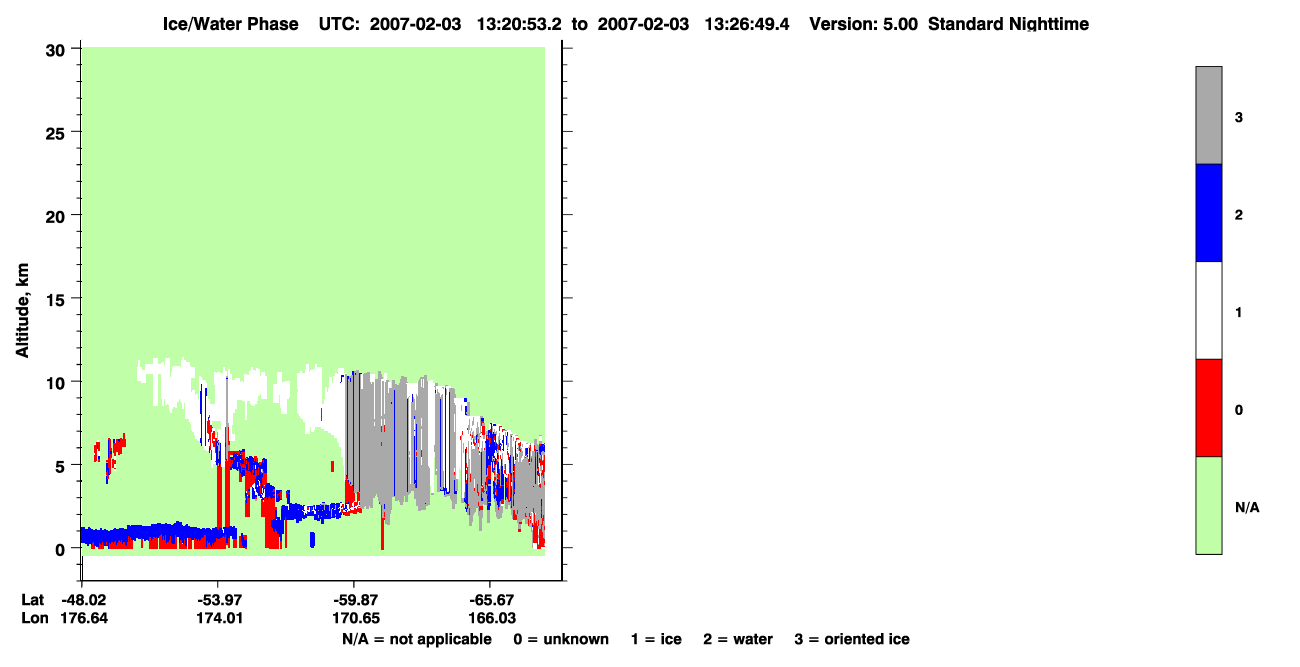
Task: Click the 'Ice/Water Phase' title text
Action: click(x=230, y=23)
